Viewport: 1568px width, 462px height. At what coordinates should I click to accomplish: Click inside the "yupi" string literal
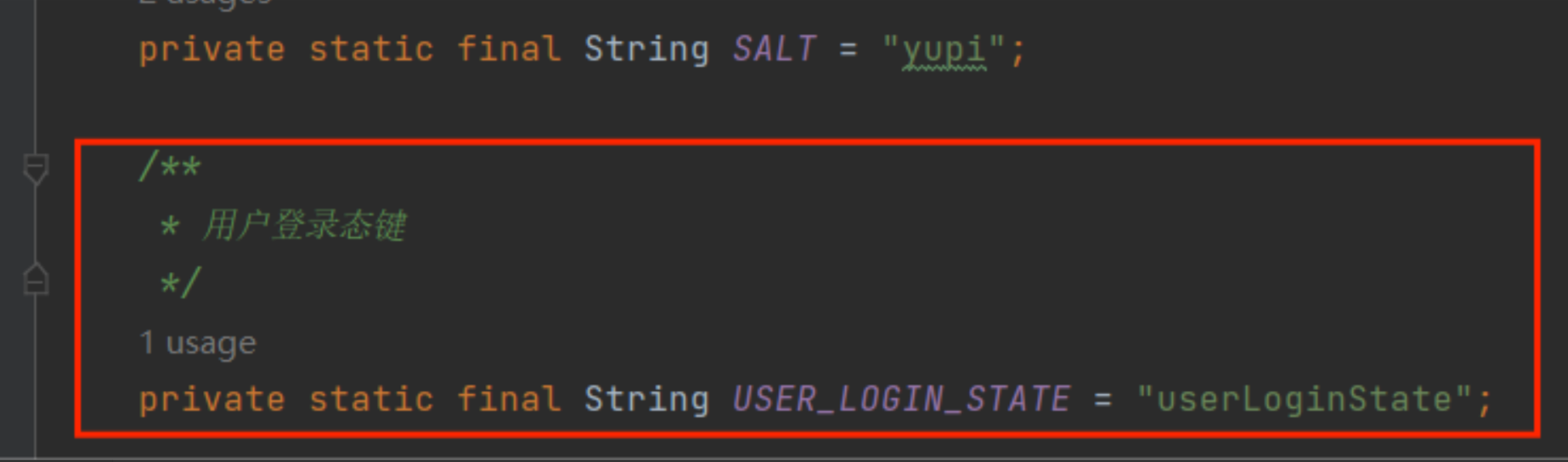pos(944,50)
